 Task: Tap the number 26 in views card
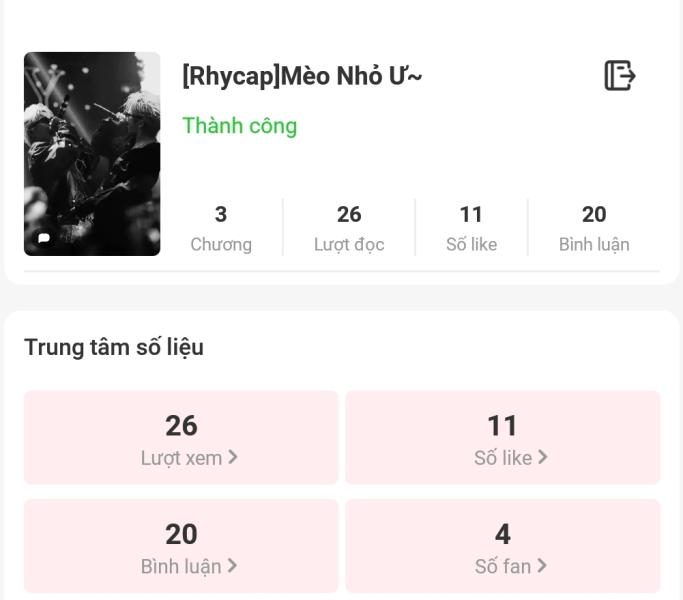181,425
